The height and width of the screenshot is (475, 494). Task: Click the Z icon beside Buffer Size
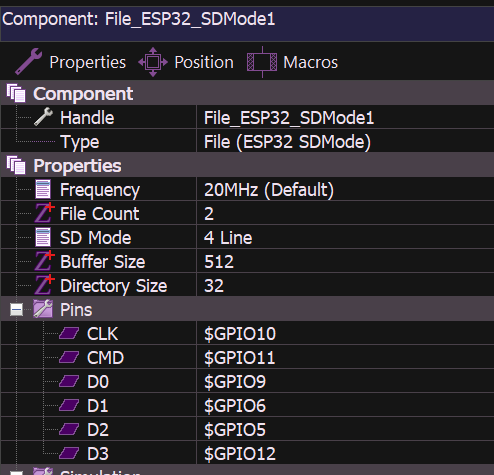pos(44,261)
